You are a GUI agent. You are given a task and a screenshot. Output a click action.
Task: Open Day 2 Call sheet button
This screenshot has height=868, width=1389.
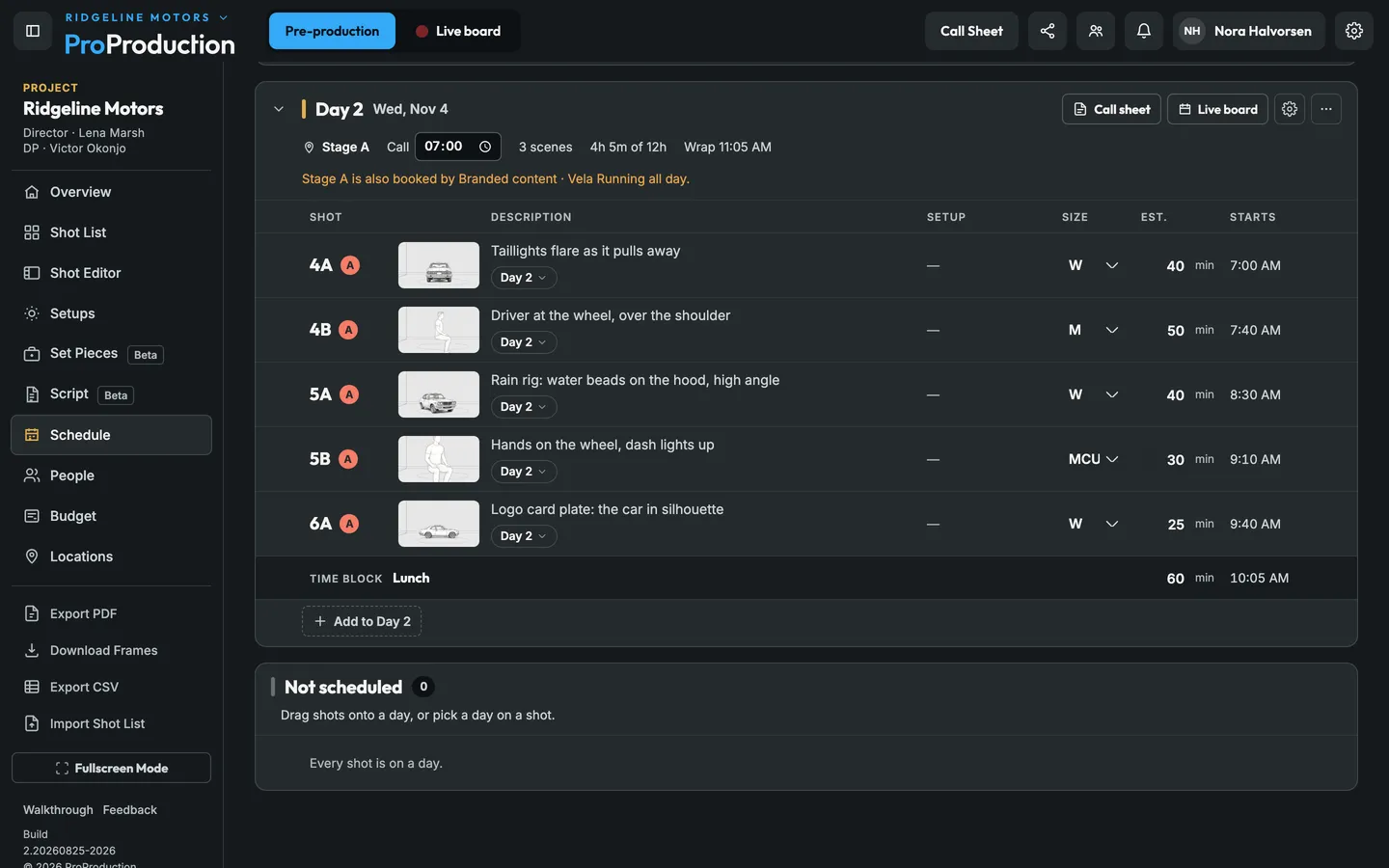pos(1111,109)
